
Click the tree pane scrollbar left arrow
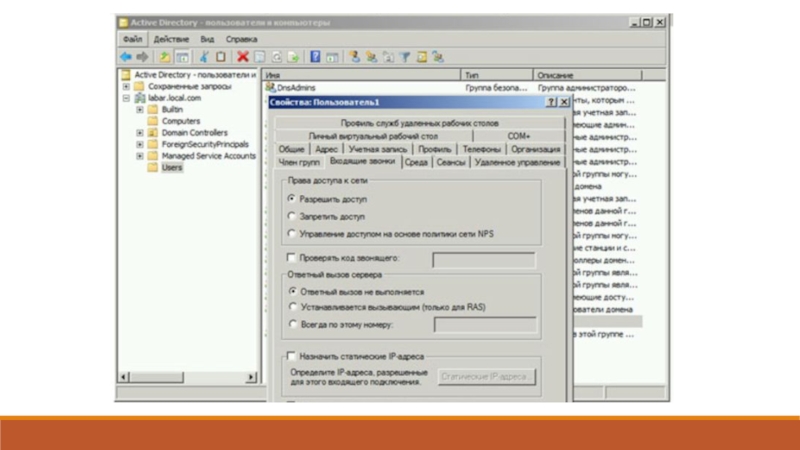pyautogui.click(x=123, y=377)
